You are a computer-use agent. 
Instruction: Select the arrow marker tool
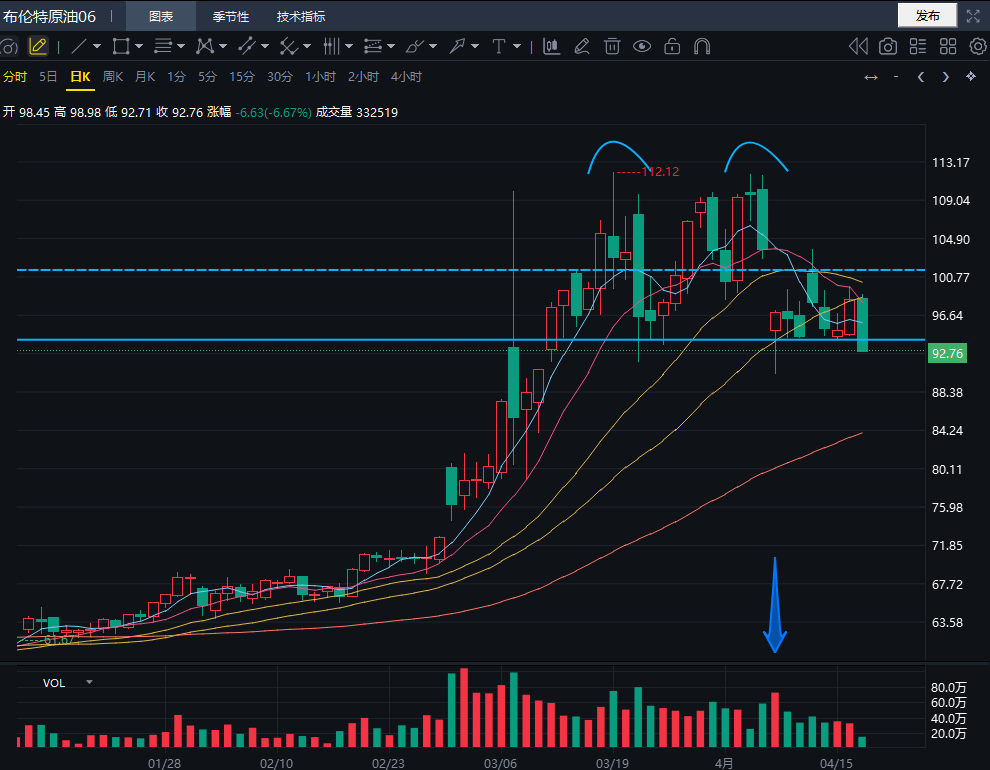(x=456, y=46)
